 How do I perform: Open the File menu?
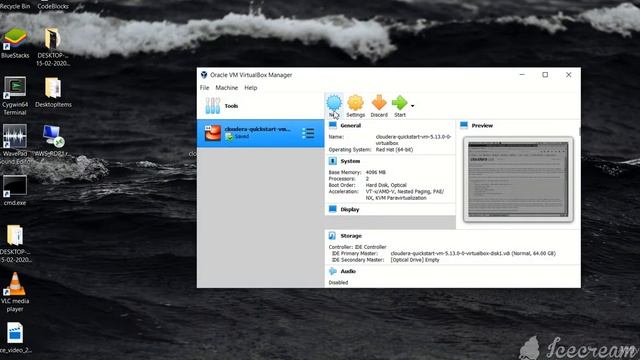204,88
